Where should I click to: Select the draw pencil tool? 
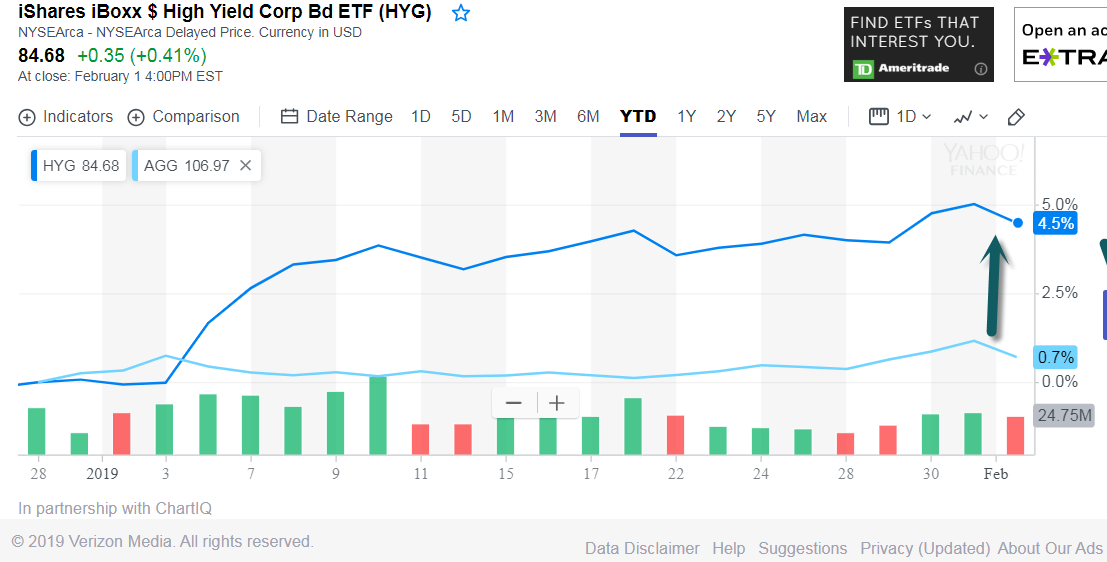coord(1016,117)
